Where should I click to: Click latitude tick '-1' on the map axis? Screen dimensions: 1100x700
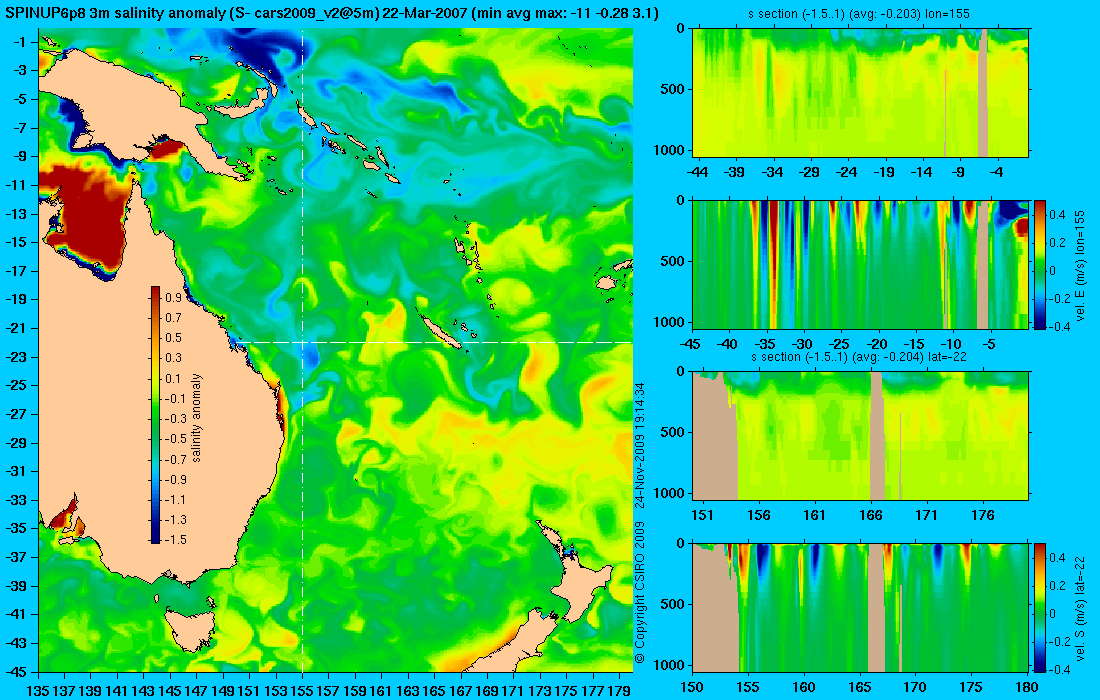20,42
